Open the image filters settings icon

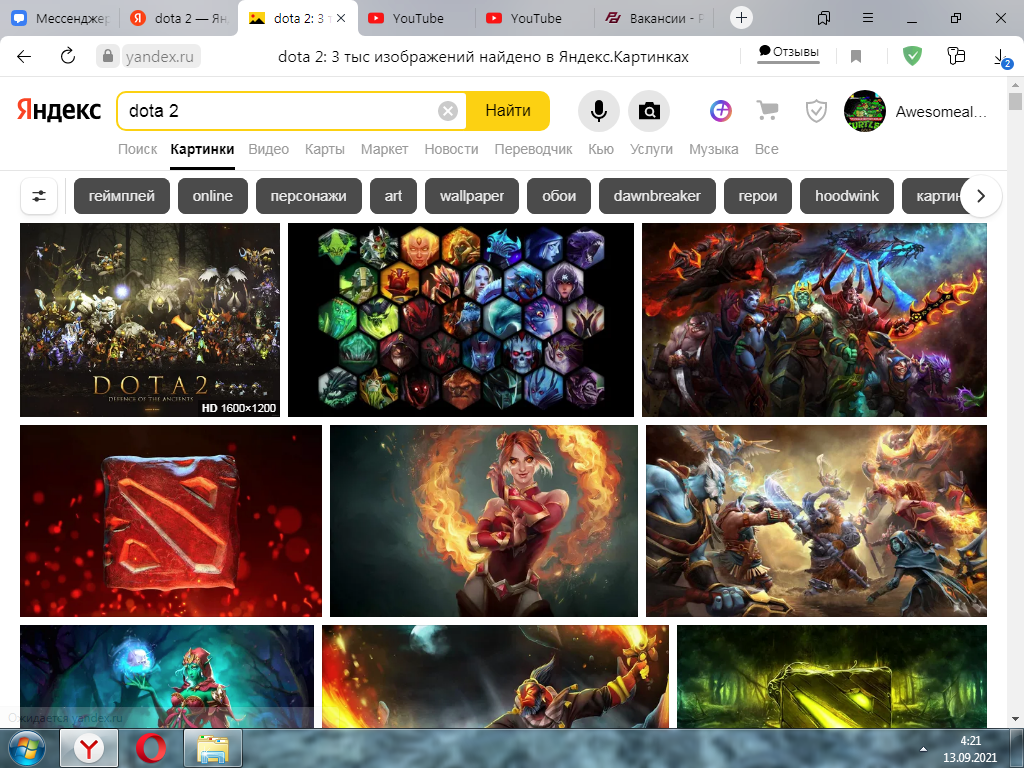click(x=39, y=196)
